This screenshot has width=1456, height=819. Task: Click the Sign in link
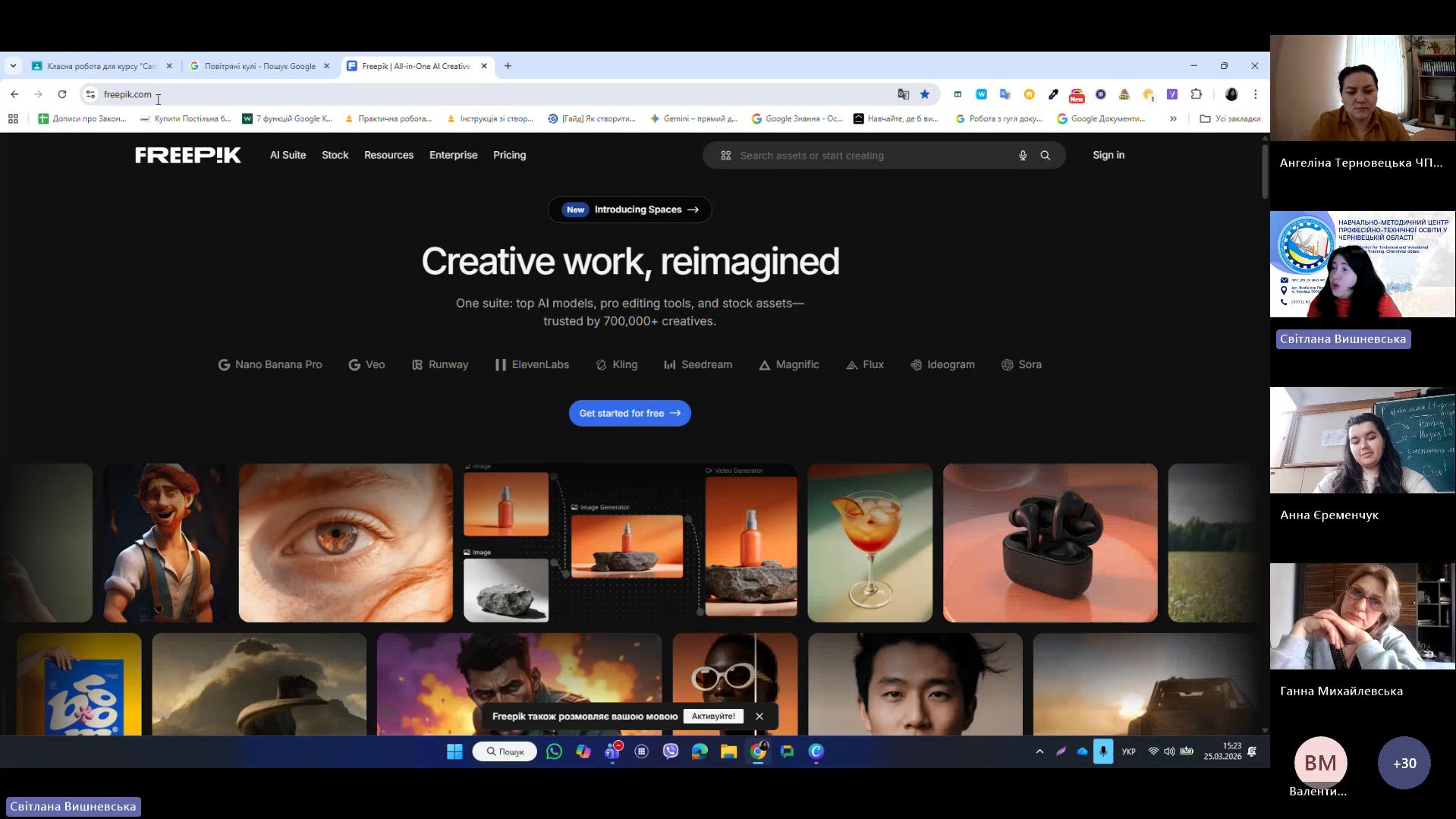[1108, 155]
